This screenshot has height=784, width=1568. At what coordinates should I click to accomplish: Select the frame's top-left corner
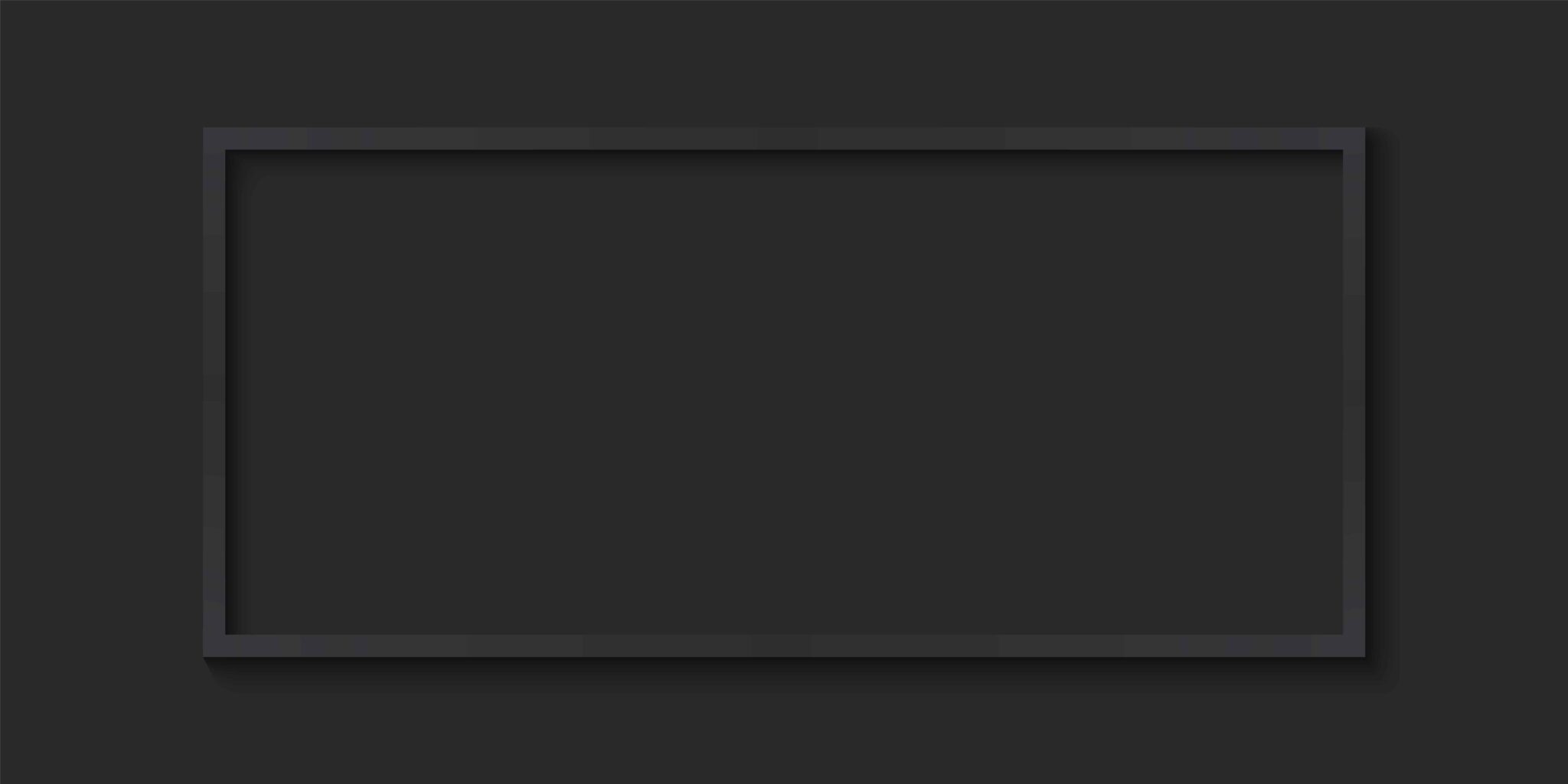point(214,139)
